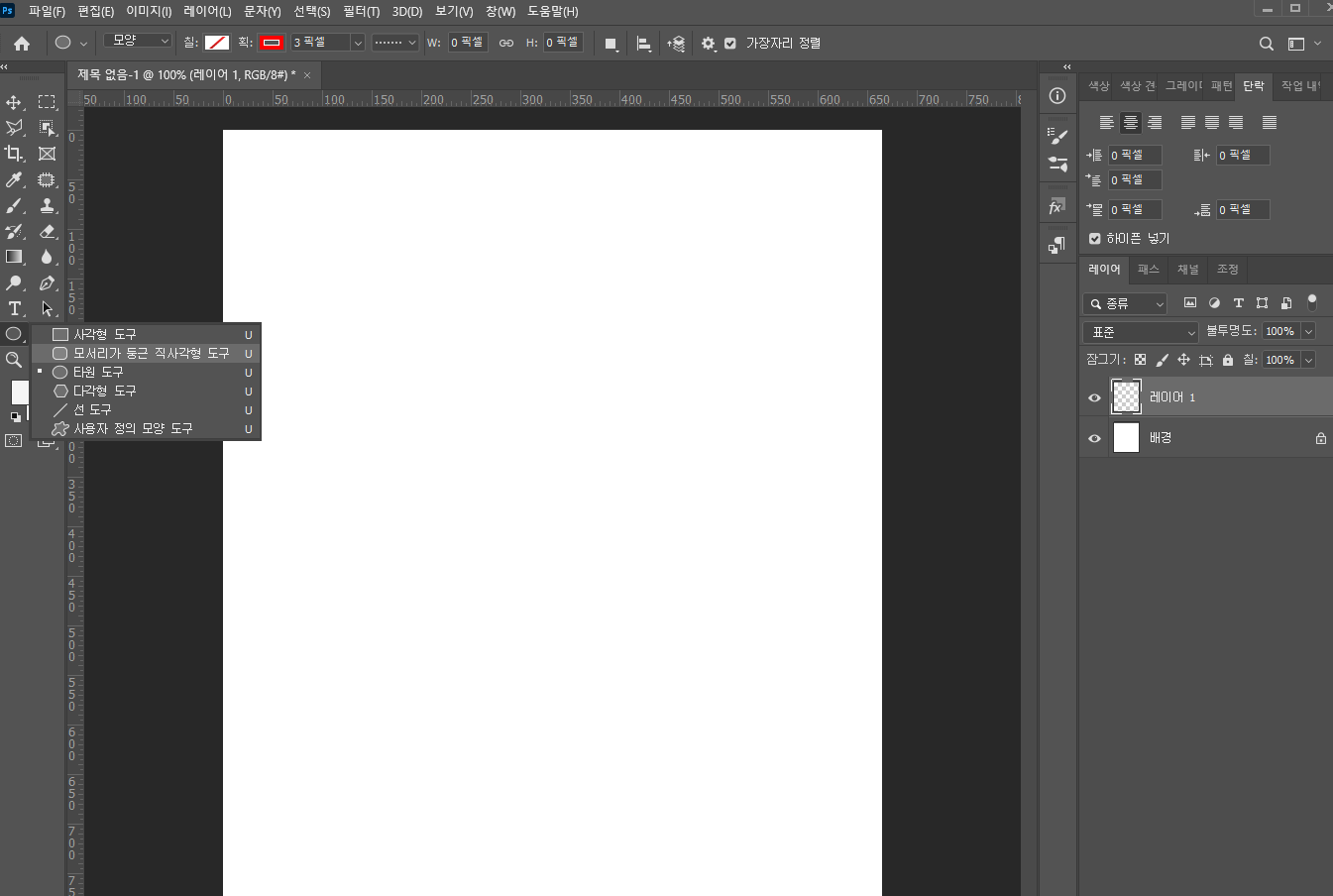Switch to the 채널 tab
The width and height of the screenshot is (1333, 896).
(1187, 270)
